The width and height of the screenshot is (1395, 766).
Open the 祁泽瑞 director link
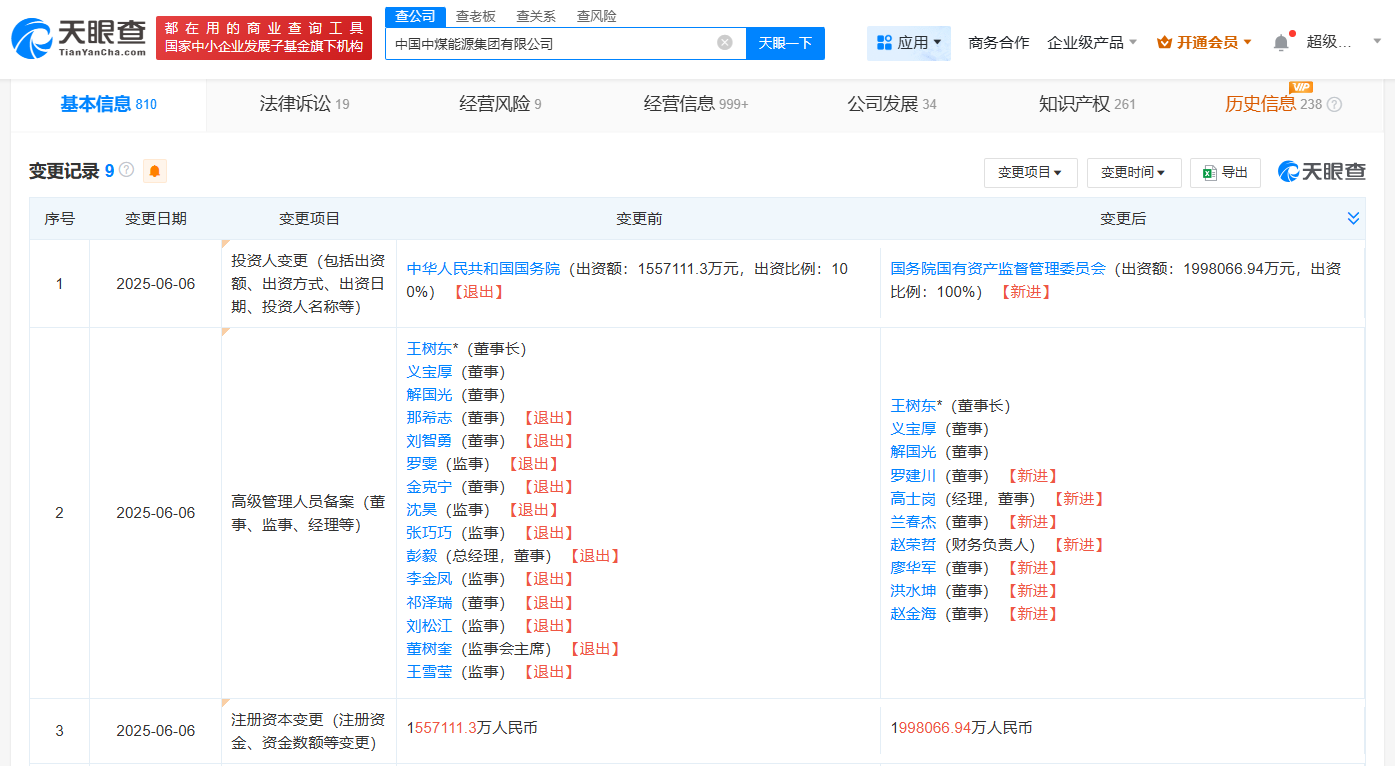[x=429, y=603]
